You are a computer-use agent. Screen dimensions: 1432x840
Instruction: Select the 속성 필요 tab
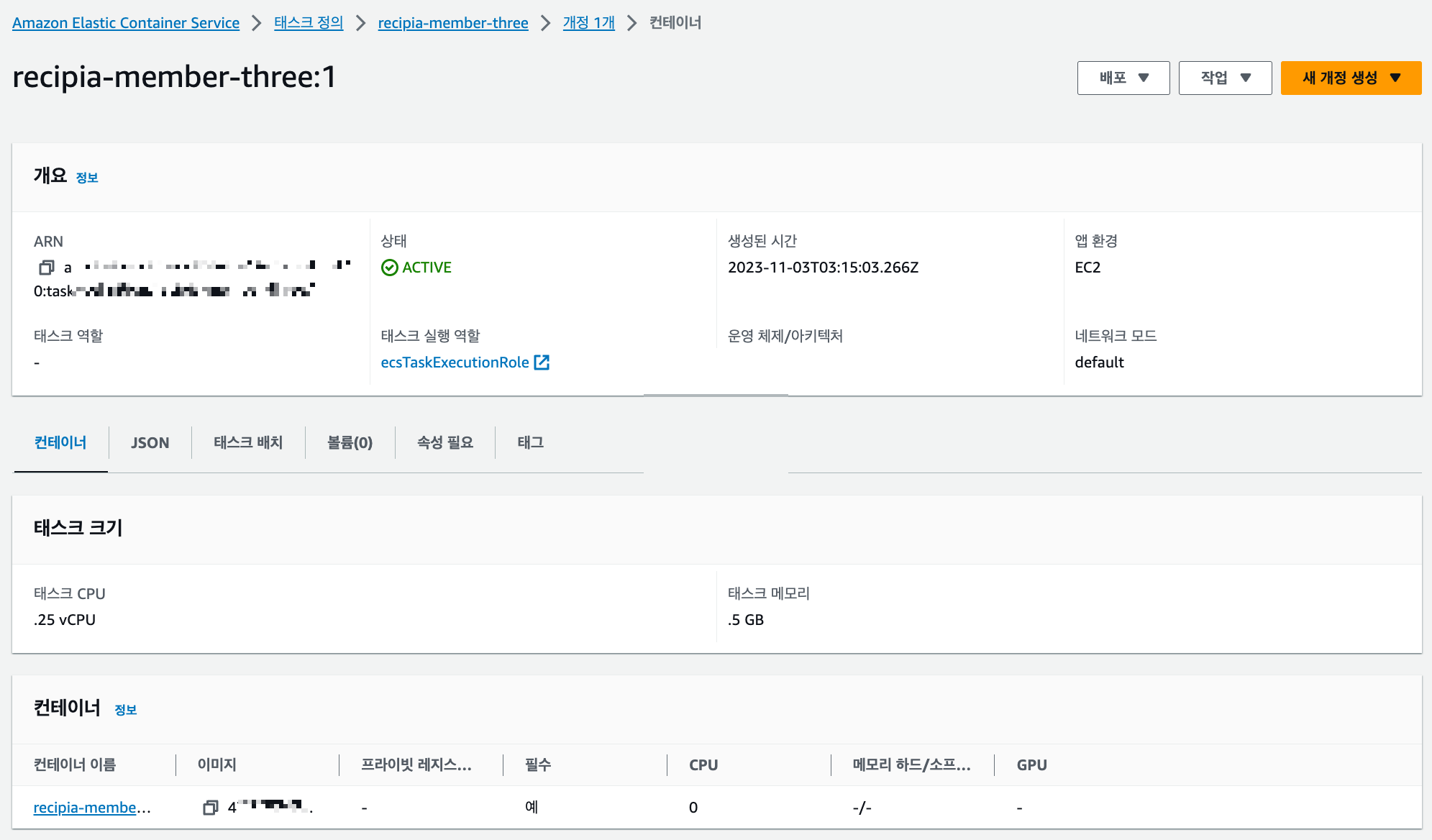pos(445,442)
